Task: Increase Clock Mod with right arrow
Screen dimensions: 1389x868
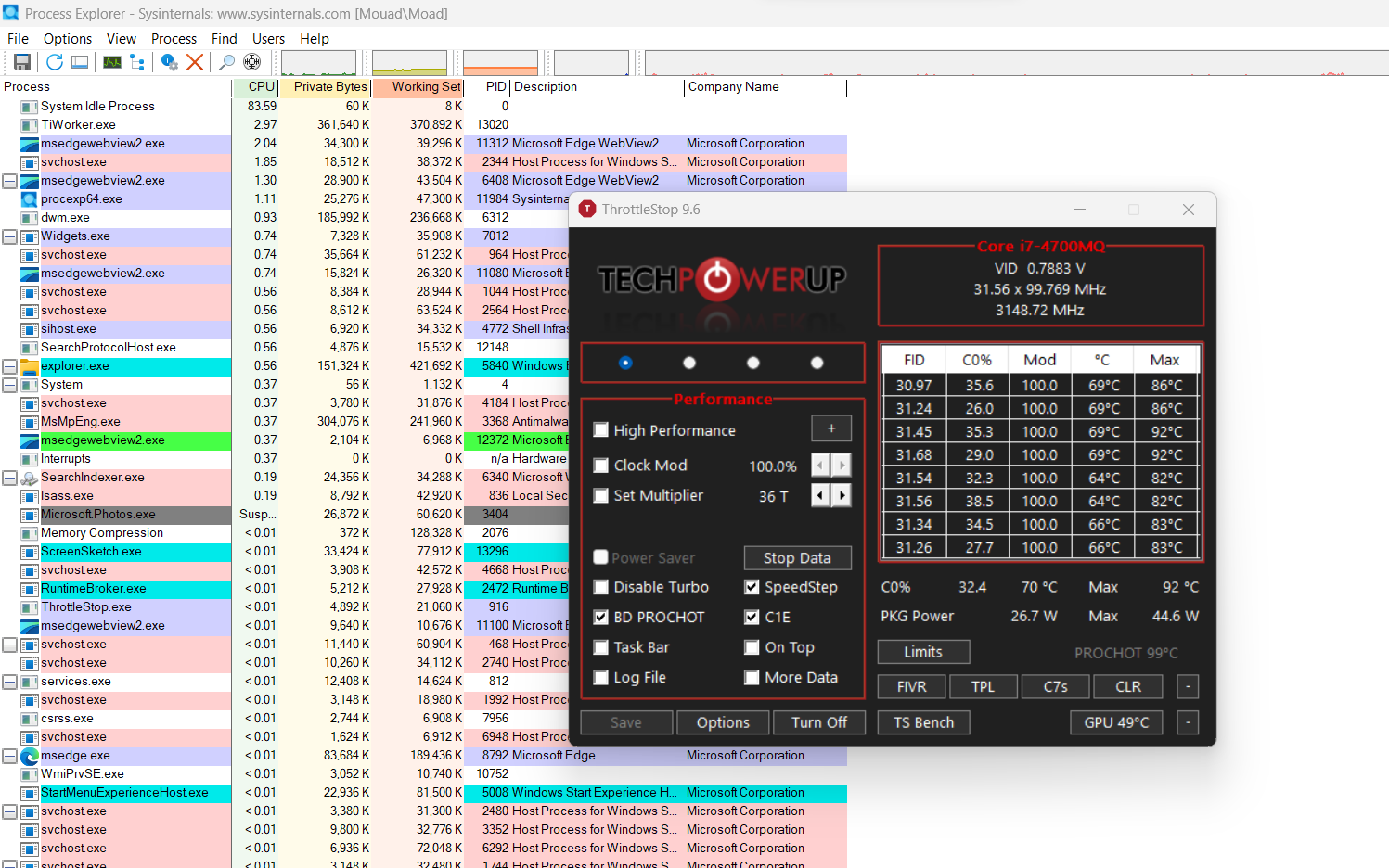Action: (842, 466)
